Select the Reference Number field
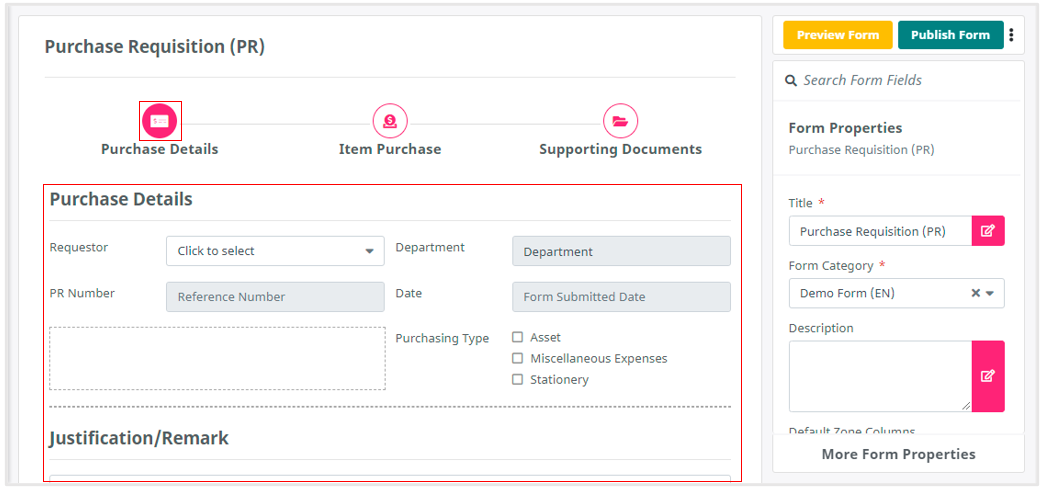This screenshot has width=1046, height=492. tap(276, 297)
